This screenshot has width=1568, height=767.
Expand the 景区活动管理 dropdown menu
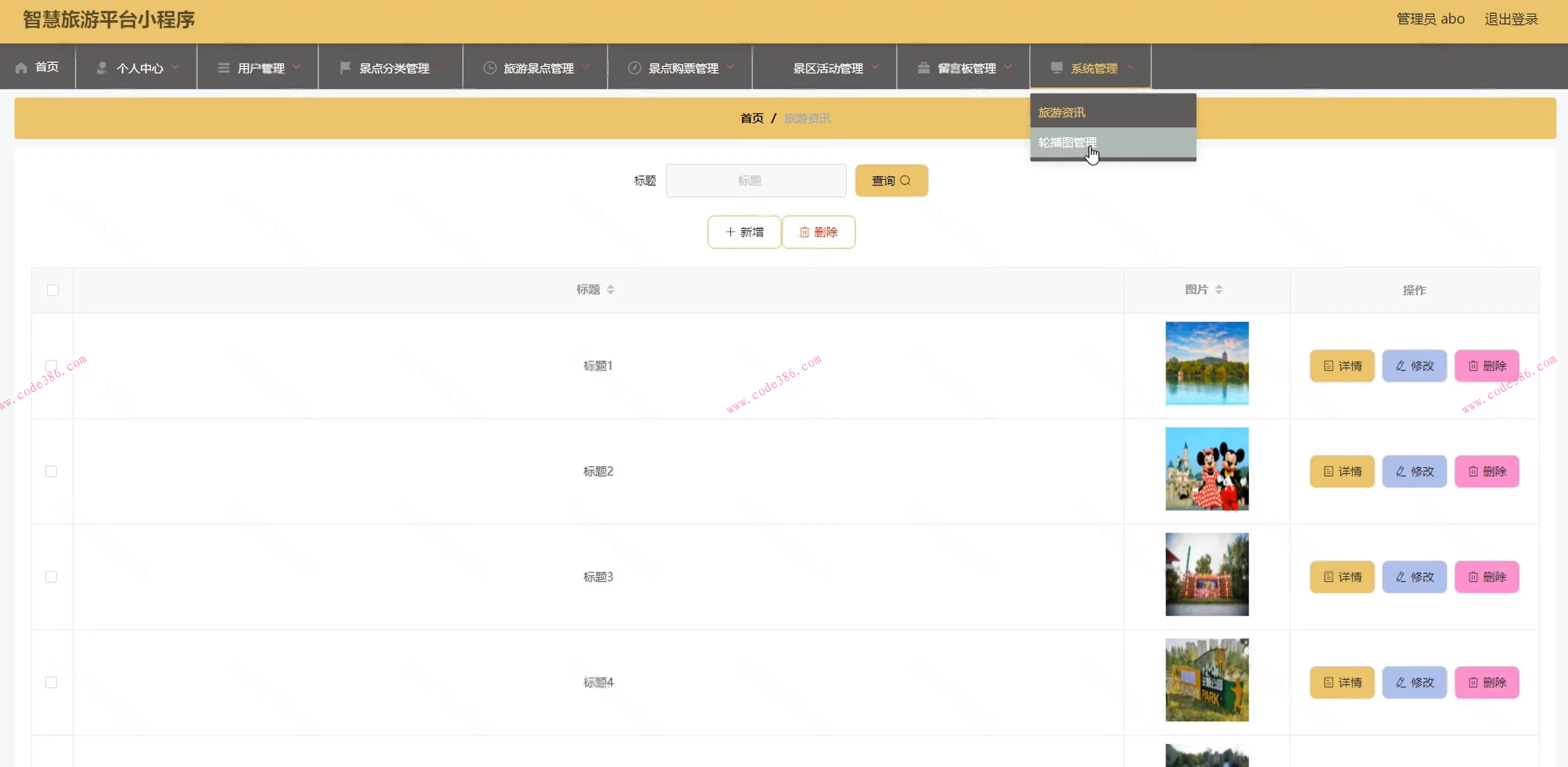tap(827, 67)
